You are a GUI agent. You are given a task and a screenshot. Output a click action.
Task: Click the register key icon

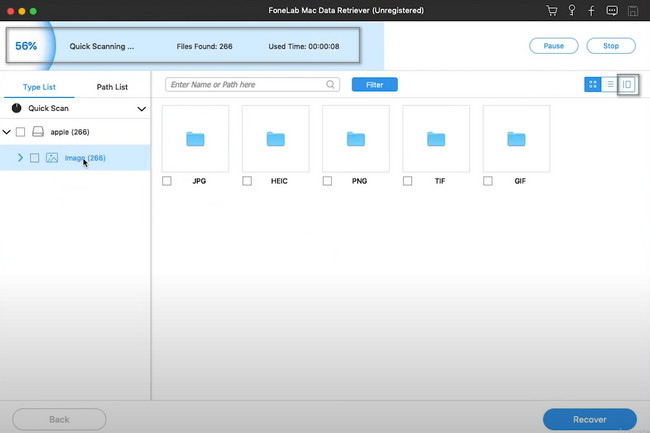[x=572, y=11]
